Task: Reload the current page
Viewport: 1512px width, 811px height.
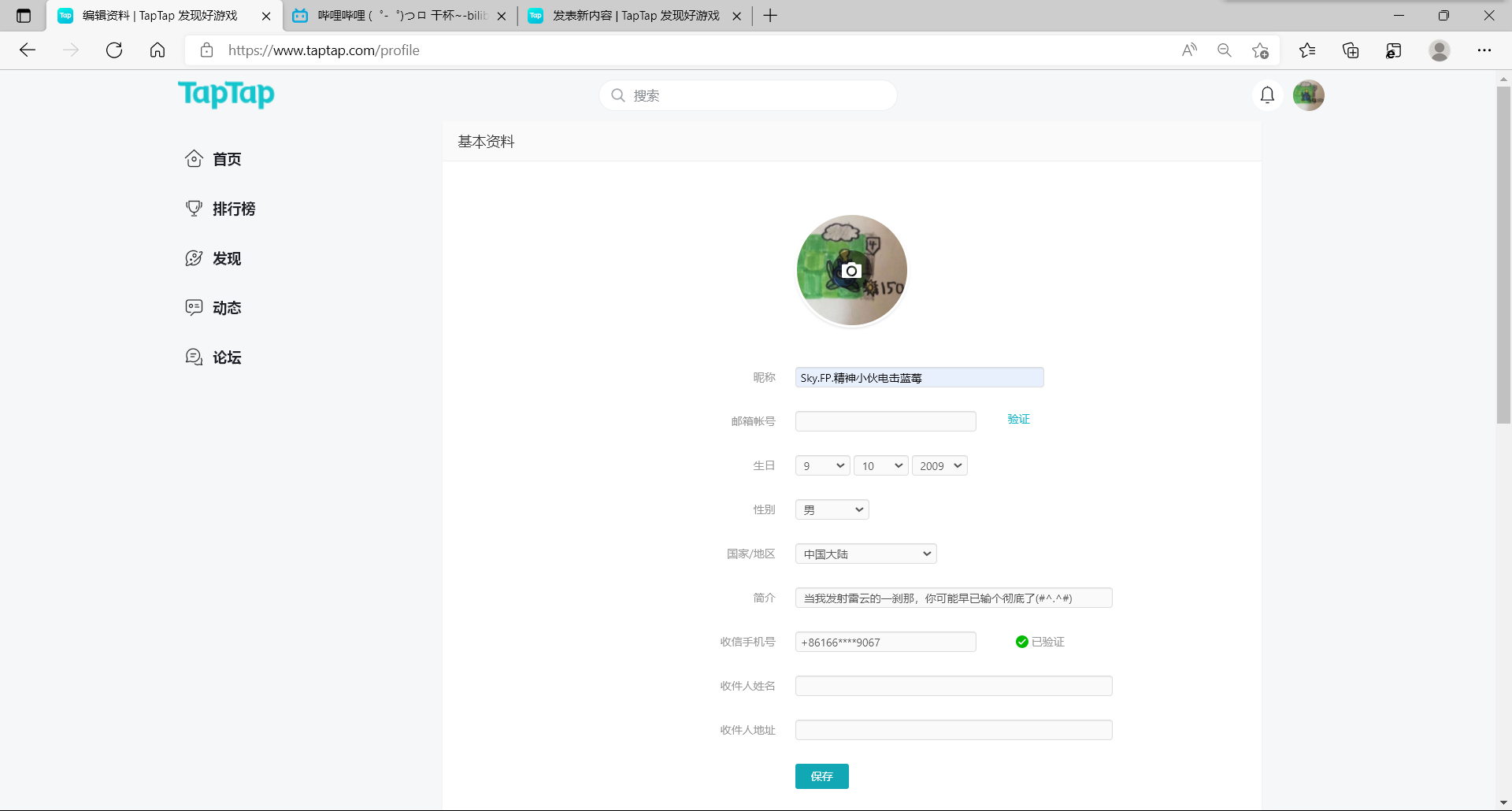Action: click(114, 50)
